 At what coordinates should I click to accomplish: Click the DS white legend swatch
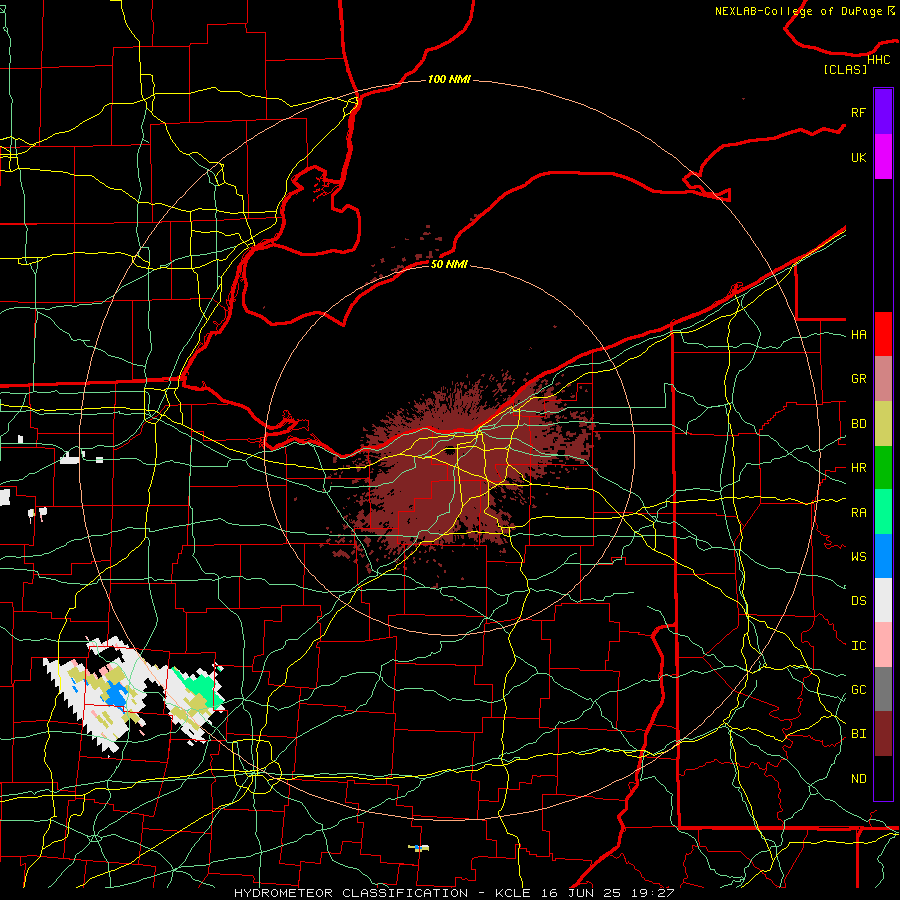[883, 600]
